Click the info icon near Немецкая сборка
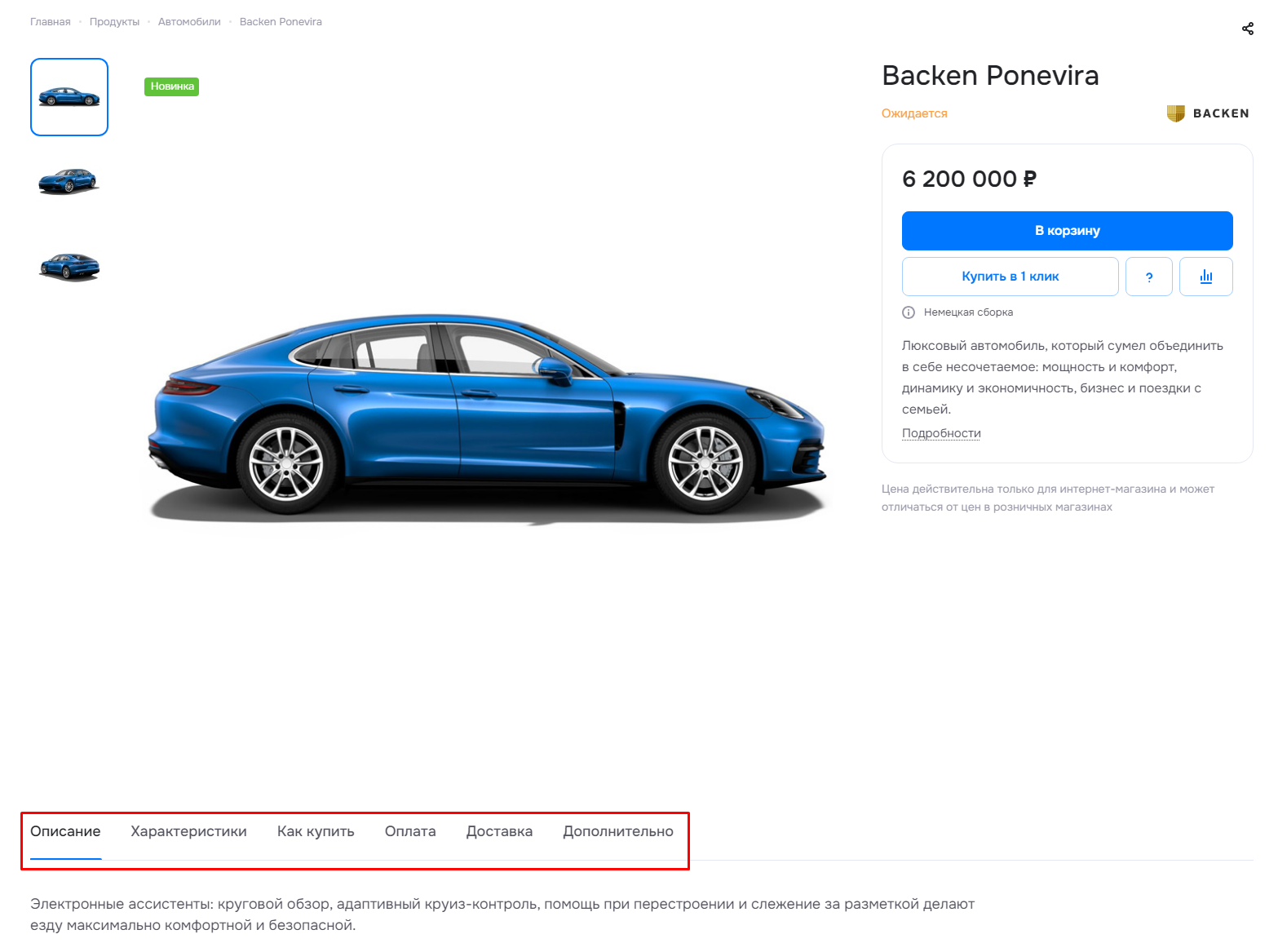The width and height of the screenshot is (1278, 952). pos(909,312)
